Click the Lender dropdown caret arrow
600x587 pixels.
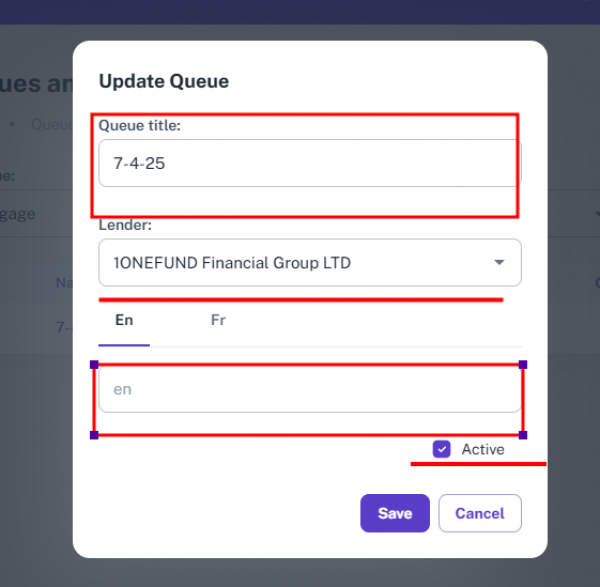pos(499,263)
